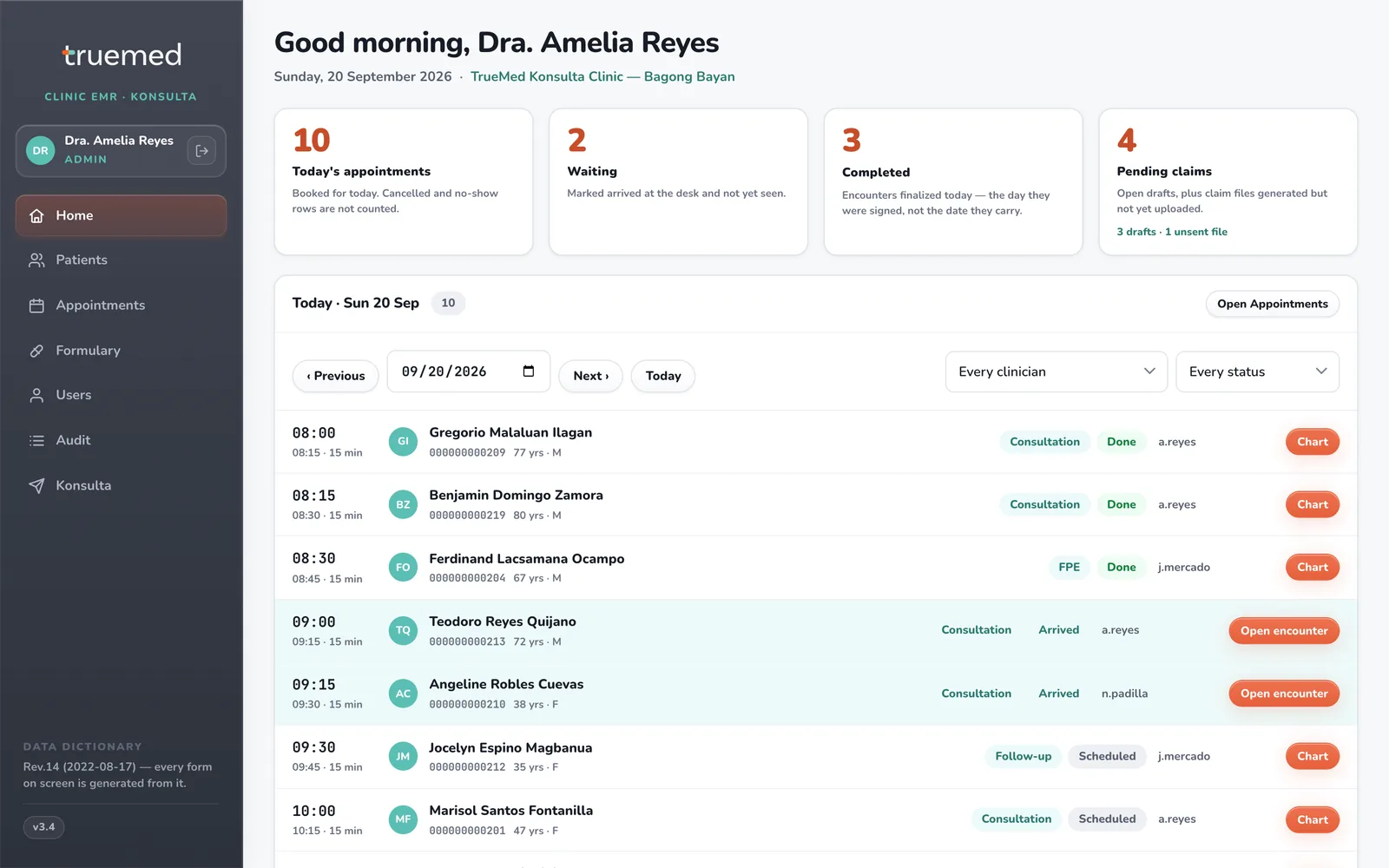Click the Waiting summary card
The height and width of the screenshot is (868, 1389).
[x=679, y=181]
